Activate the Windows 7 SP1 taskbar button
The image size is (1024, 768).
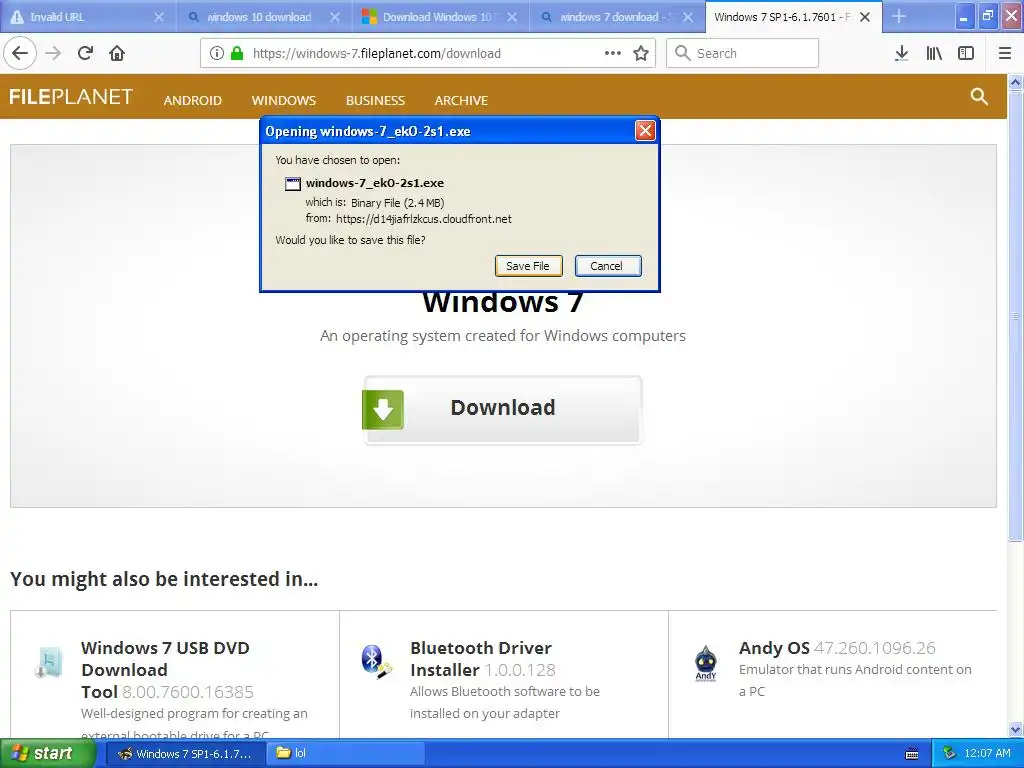pyautogui.click(x=185, y=754)
